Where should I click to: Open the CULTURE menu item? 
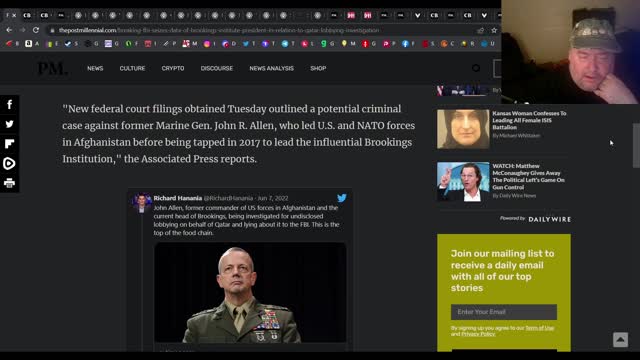pos(132,68)
